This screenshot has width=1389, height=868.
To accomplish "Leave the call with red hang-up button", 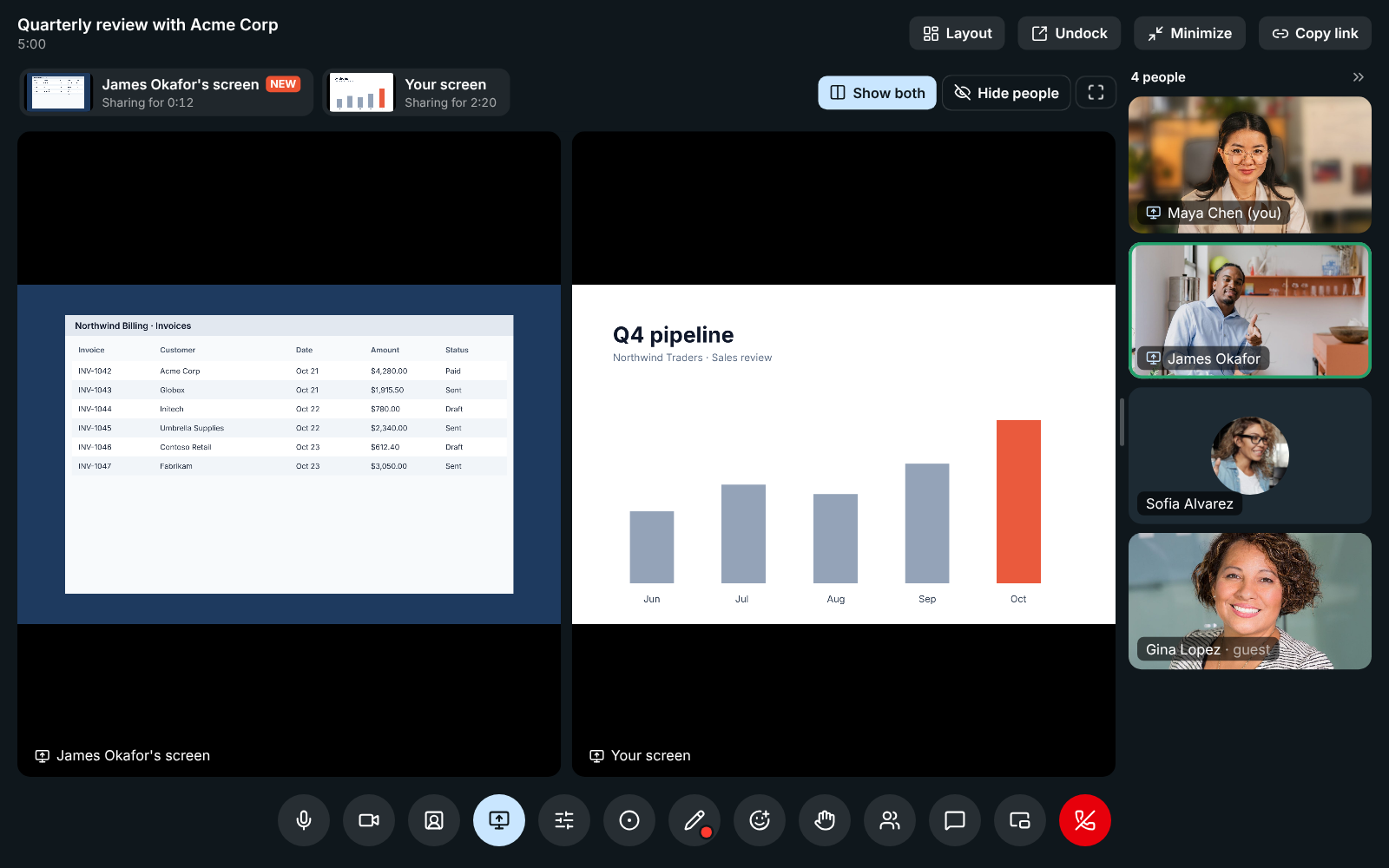I will point(1085,820).
